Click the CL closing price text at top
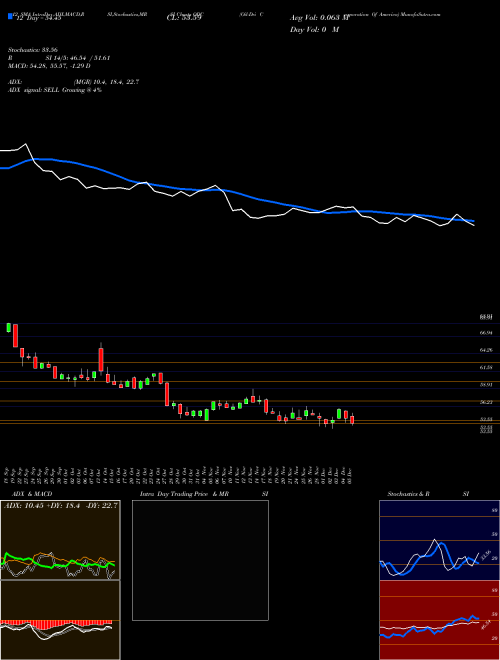Viewport: 500px width, 660px height. click(x=184, y=18)
